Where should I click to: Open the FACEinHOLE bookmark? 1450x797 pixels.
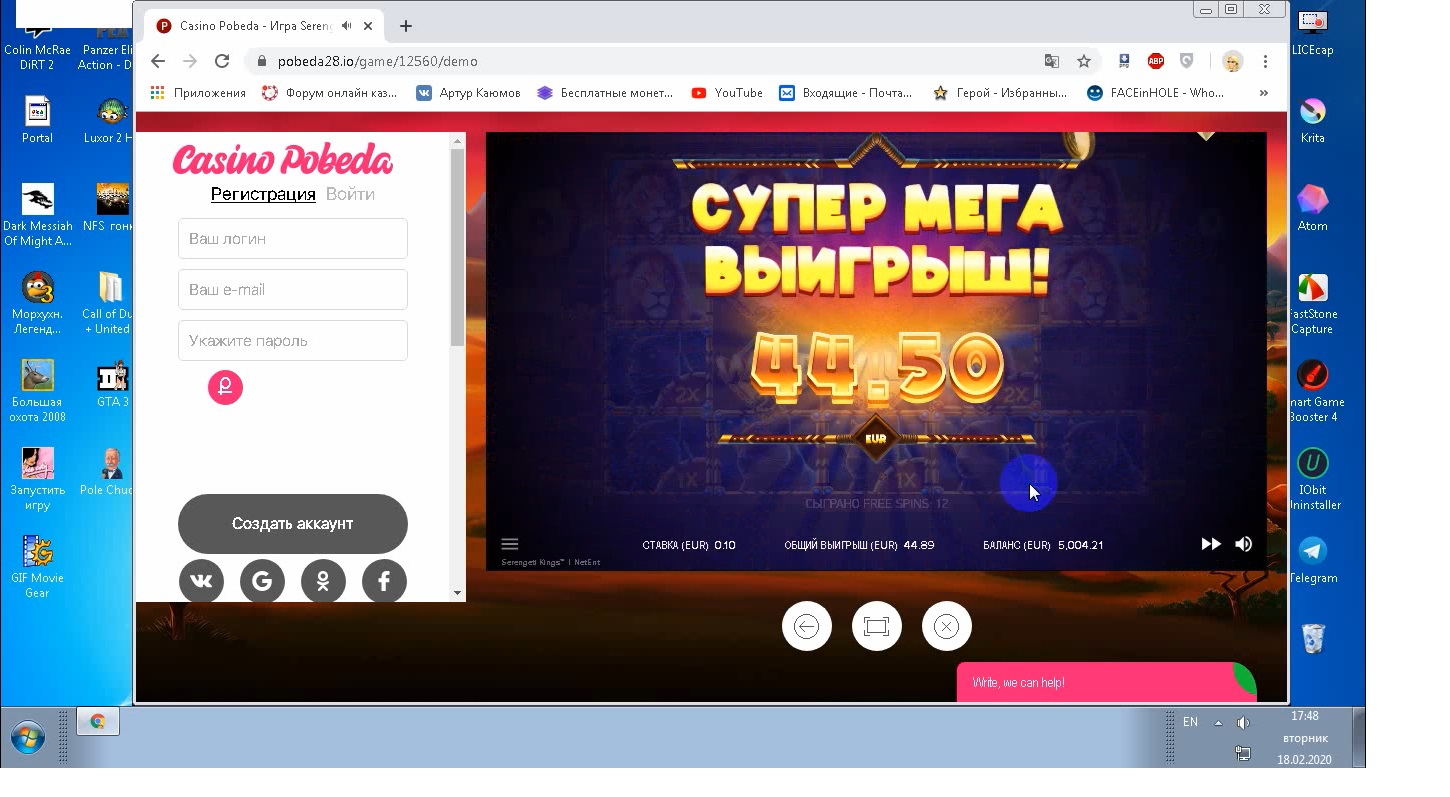coord(1155,93)
